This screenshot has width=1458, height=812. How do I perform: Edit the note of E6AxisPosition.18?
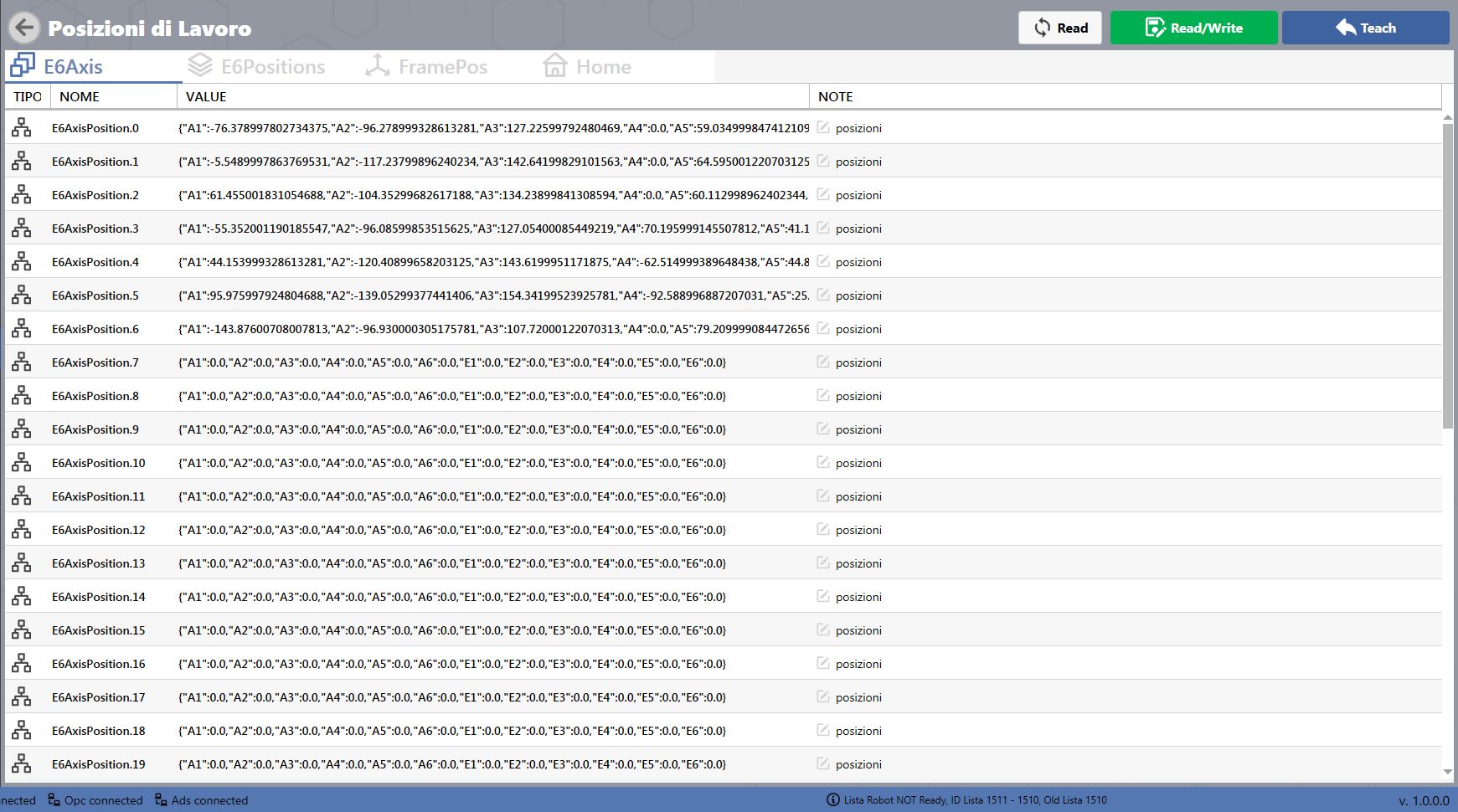[x=823, y=730]
